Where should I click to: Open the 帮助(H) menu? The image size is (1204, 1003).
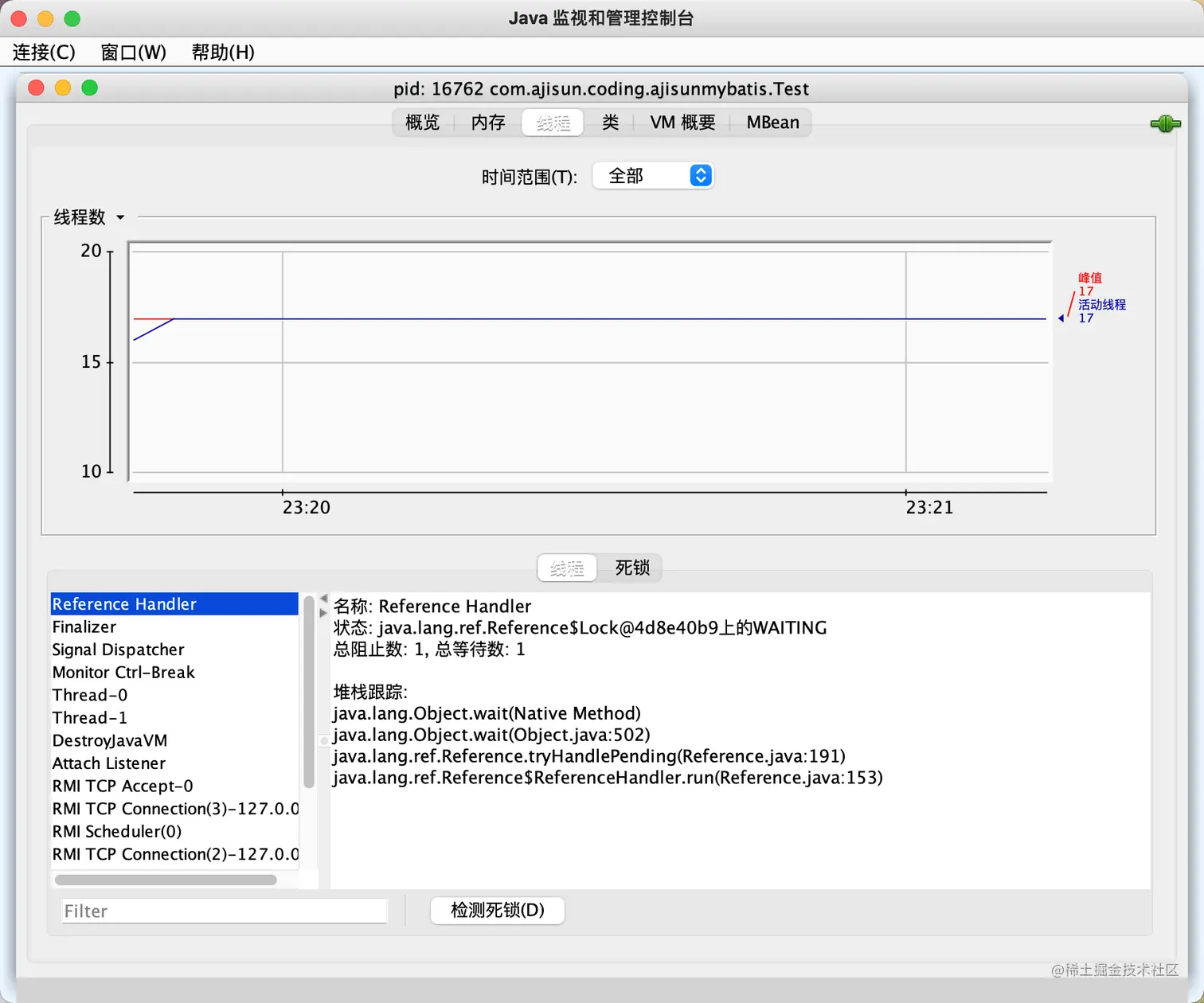coord(223,52)
